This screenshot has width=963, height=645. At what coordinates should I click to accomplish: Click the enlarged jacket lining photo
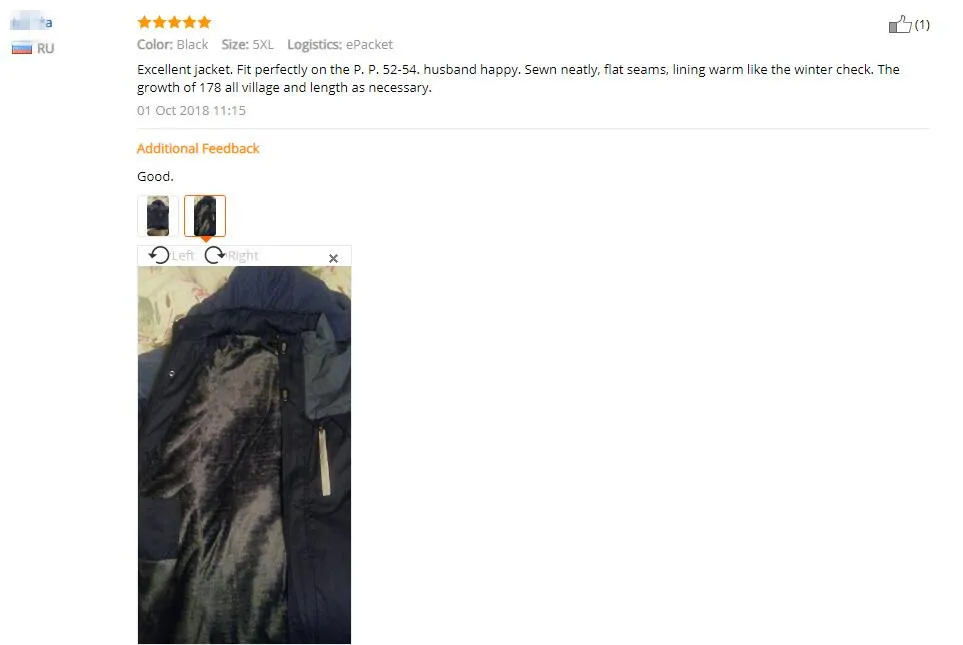tap(244, 455)
